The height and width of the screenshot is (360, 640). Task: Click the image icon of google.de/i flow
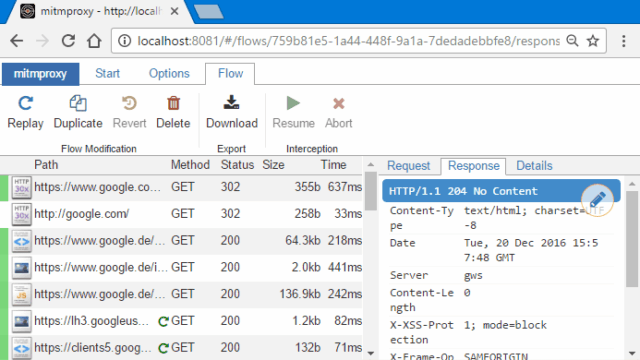coord(21,268)
